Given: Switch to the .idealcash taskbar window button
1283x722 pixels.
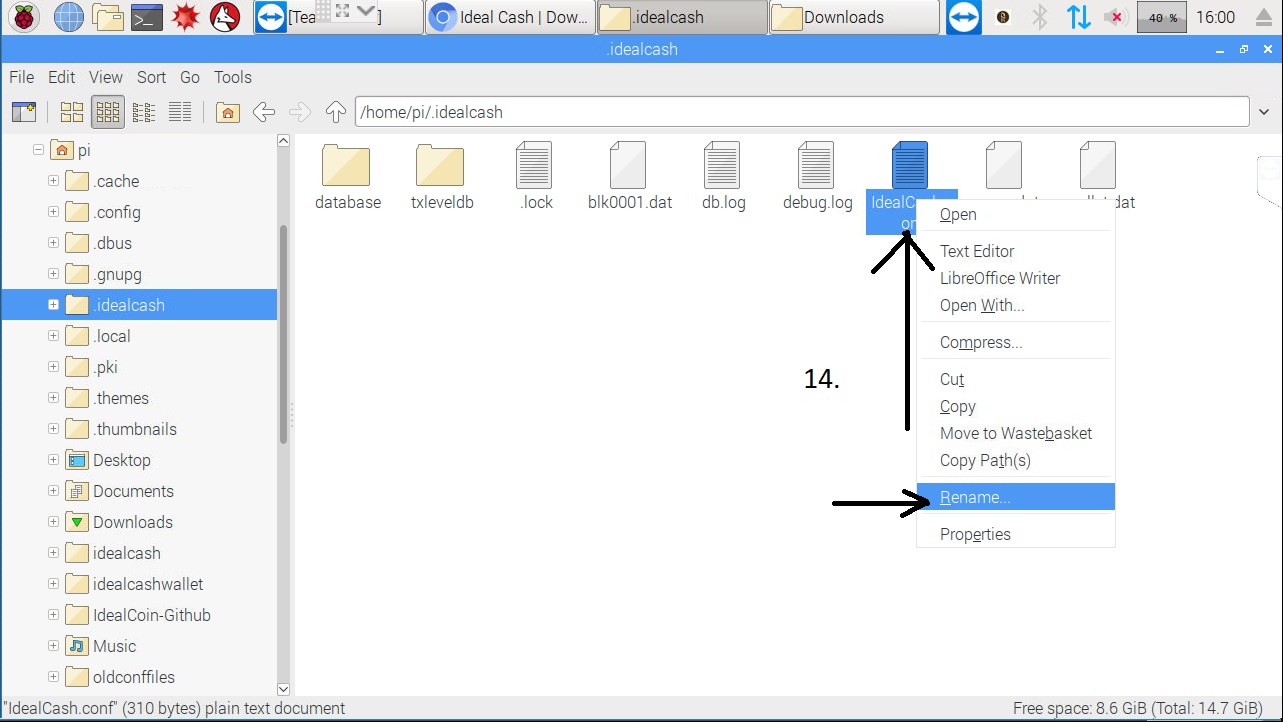Looking at the screenshot, I should [682, 17].
